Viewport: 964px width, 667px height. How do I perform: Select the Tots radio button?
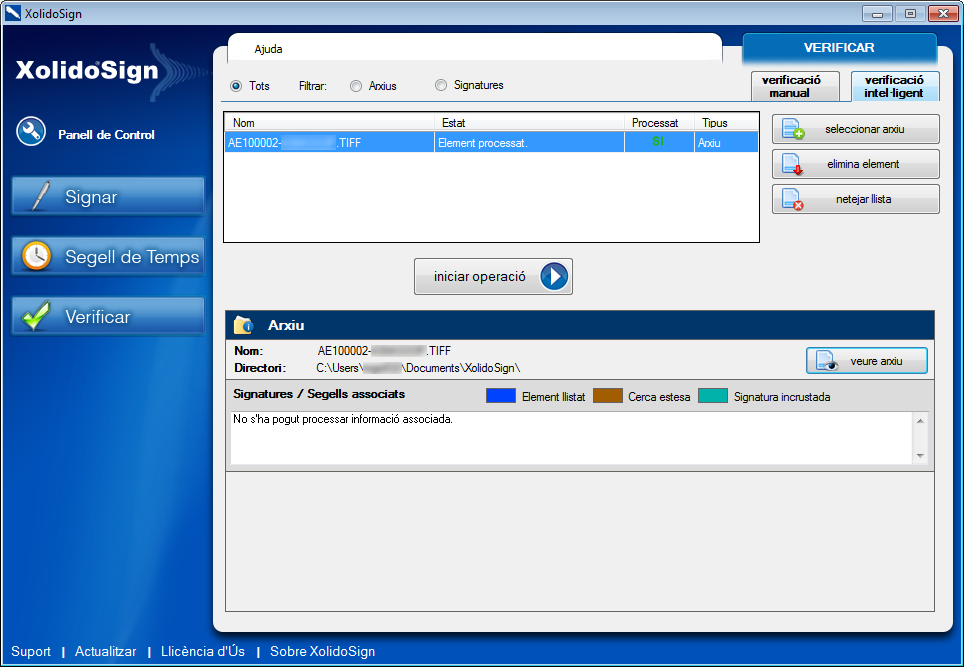click(236, 86)
